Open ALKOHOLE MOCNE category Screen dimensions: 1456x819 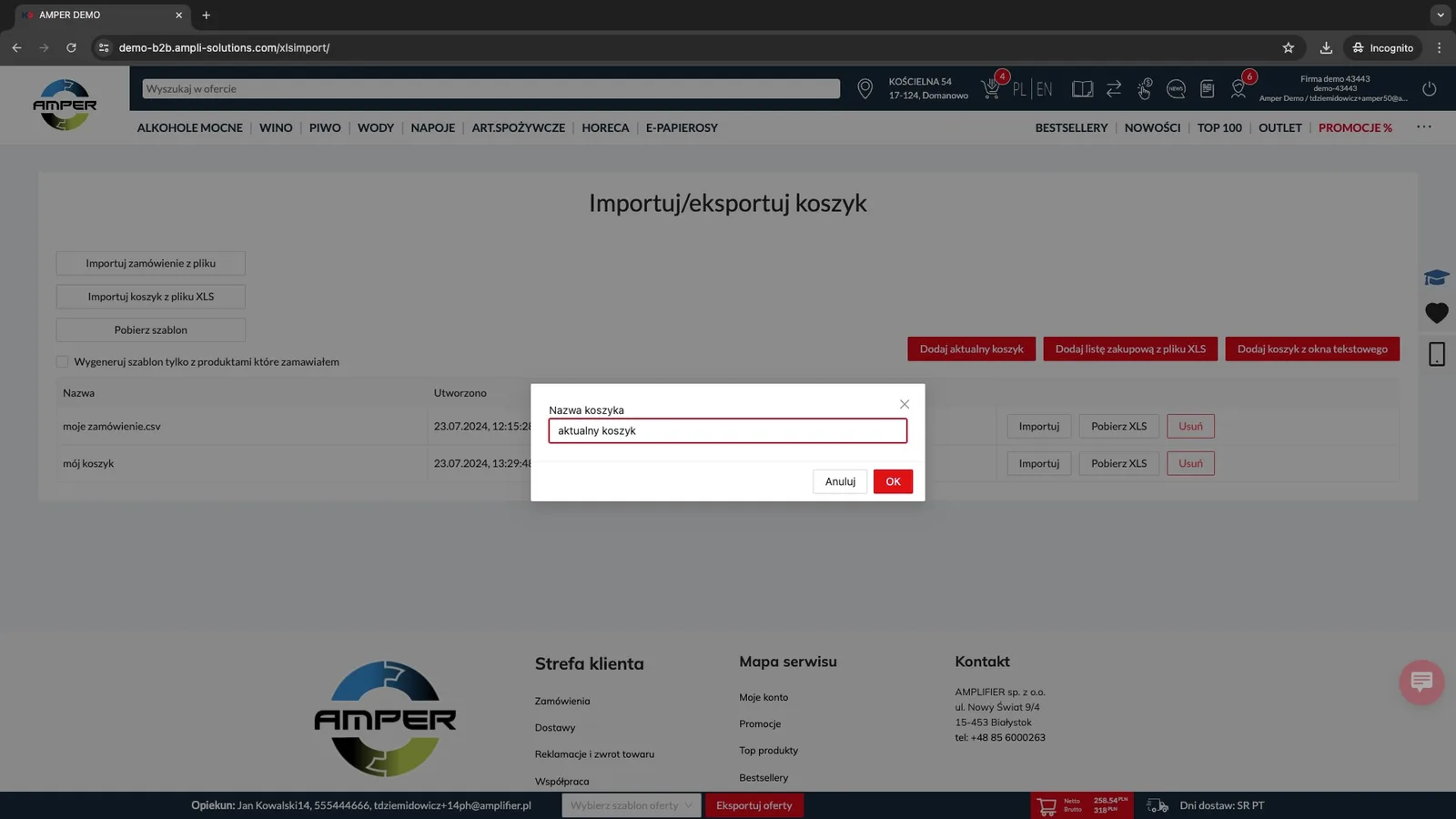pyautogui.click(x=190, y=128)
